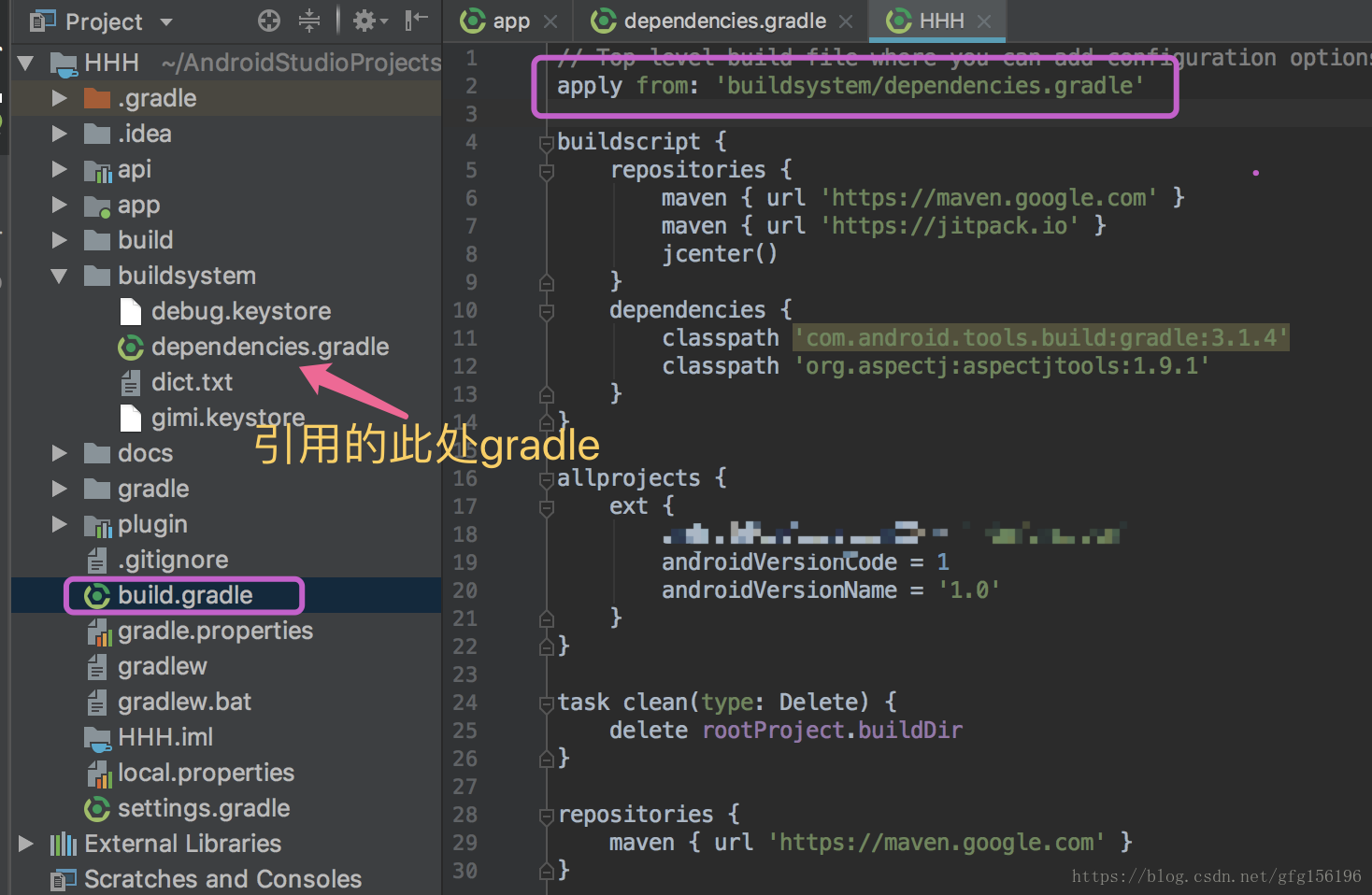Click the Hide Project panel icon

click(x=416, y=21)
